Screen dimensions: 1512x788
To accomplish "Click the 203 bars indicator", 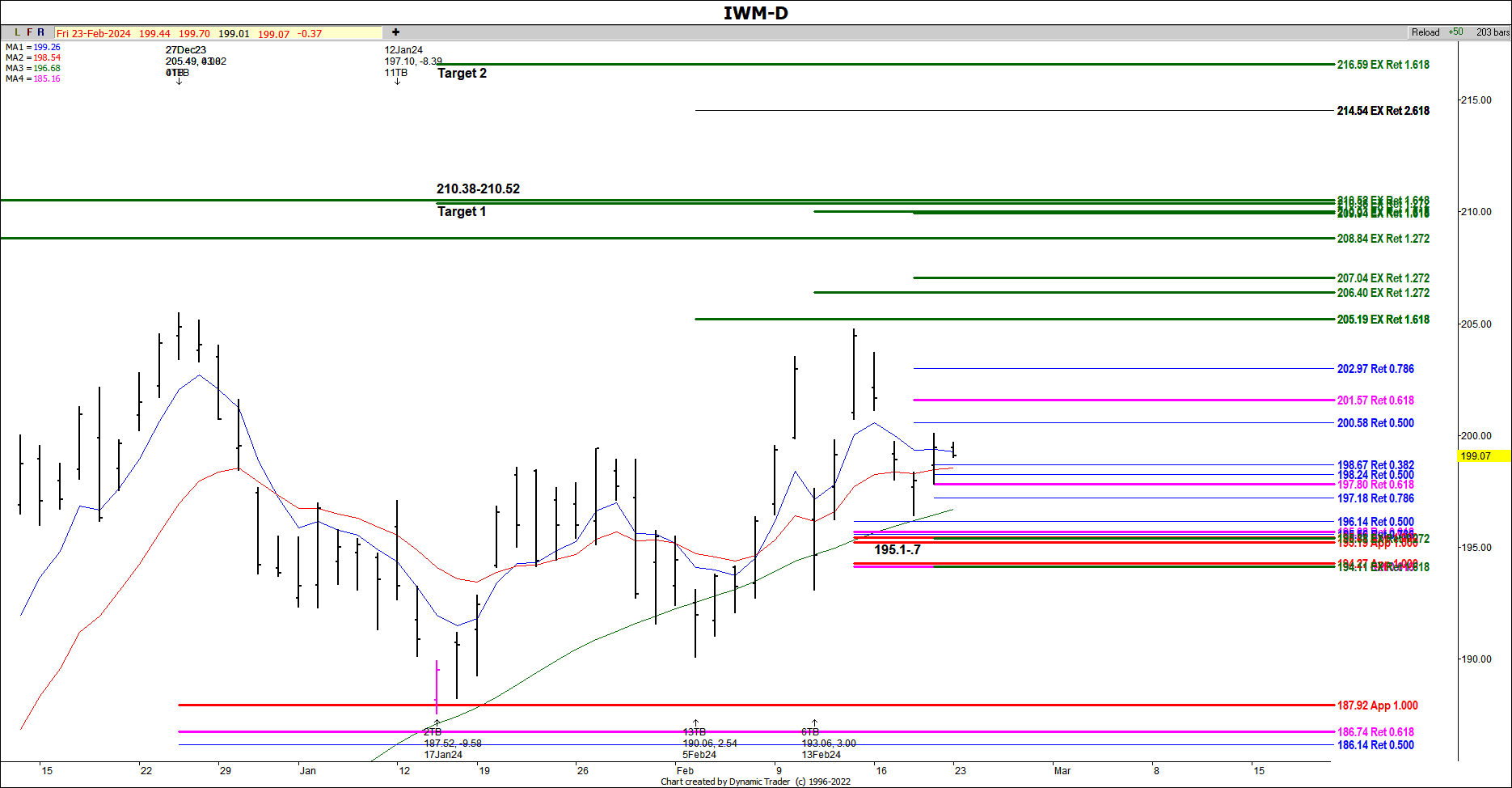I will (x=1493, y=32).
